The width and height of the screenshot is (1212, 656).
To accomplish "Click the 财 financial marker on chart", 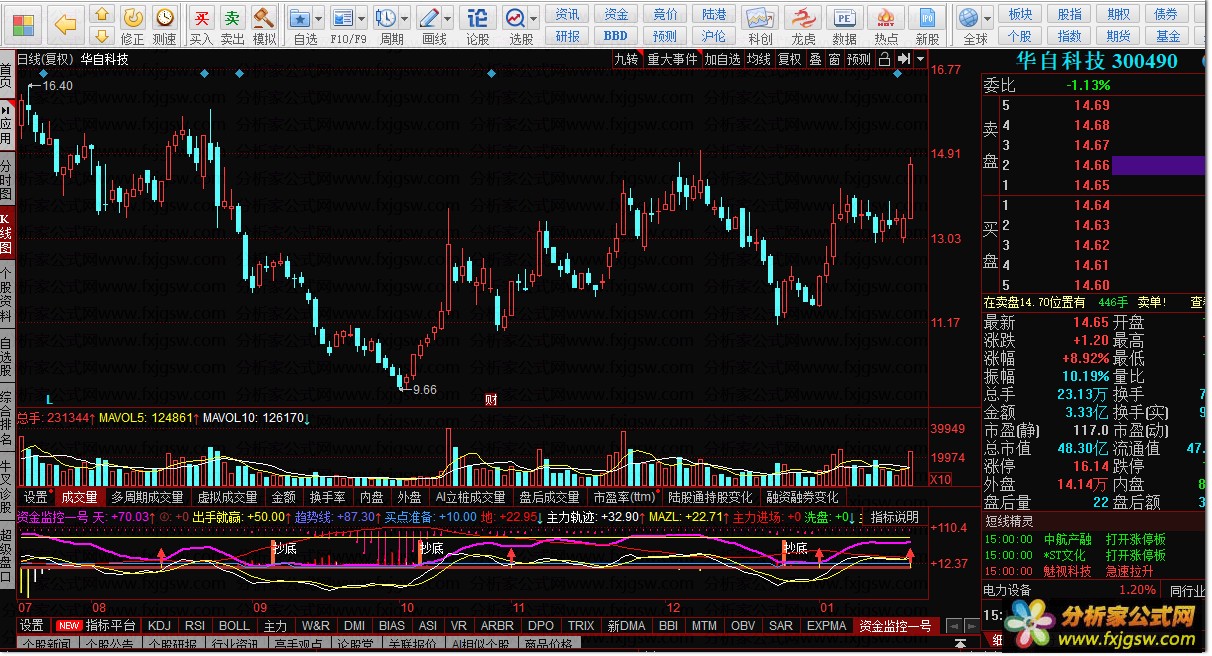I will pyautogui.click(x=491, y=399).
